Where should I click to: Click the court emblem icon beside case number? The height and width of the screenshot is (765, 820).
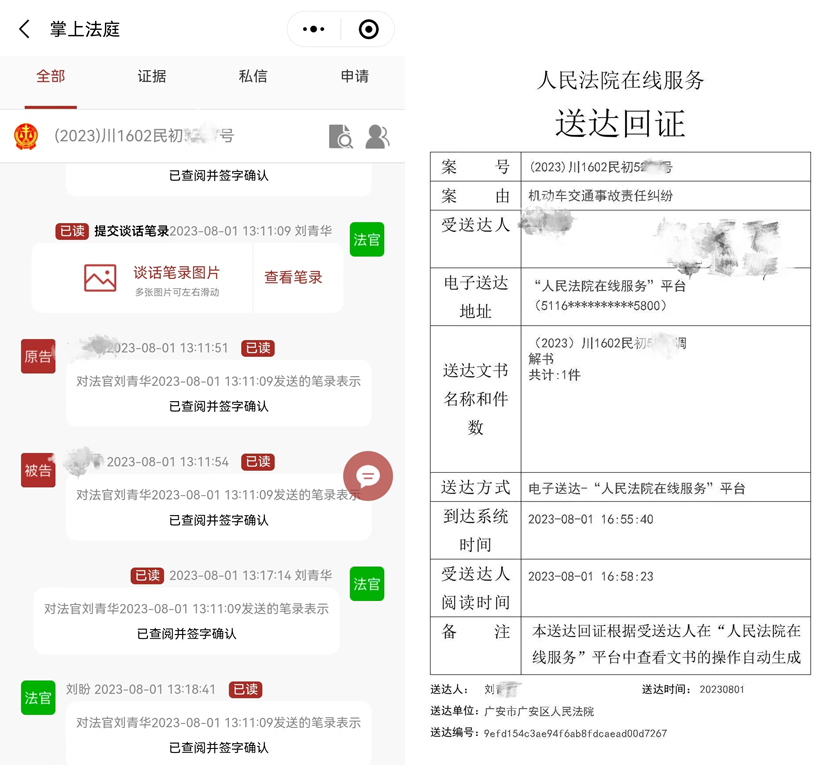26,136
